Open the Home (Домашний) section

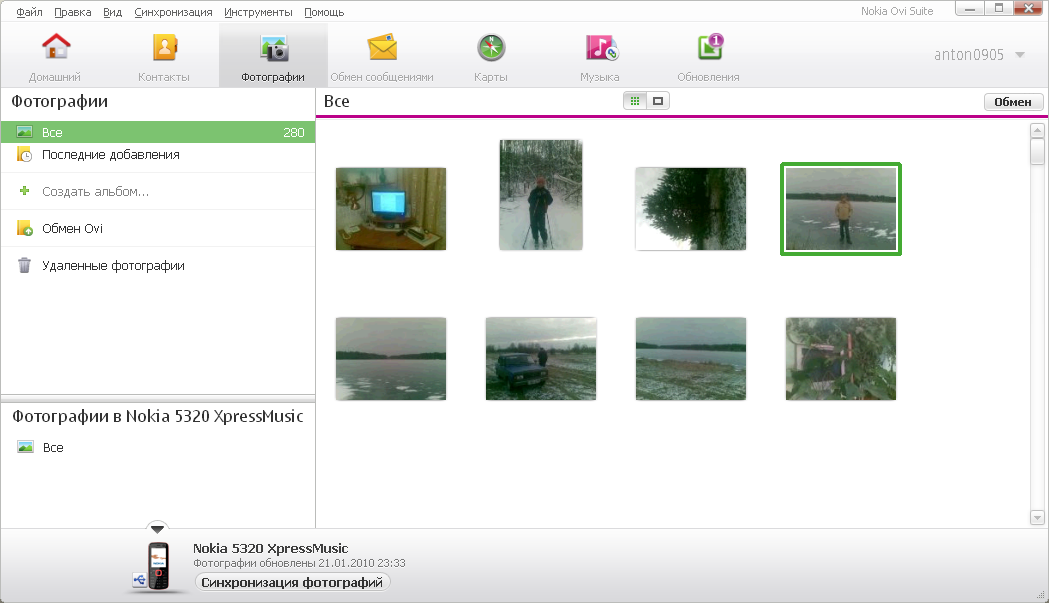pos(55,58)
